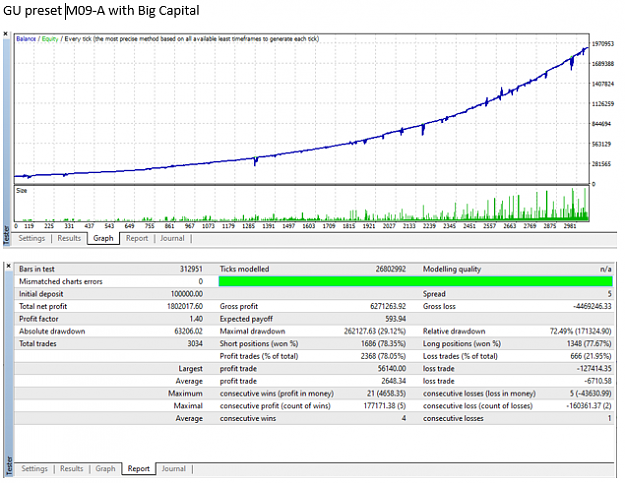Click the Balance legend label

(26, 39)
